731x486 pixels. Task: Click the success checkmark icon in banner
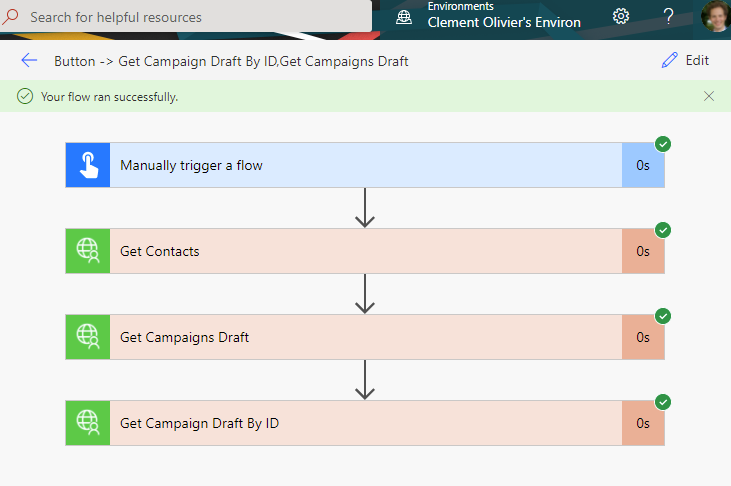(25, 97)
